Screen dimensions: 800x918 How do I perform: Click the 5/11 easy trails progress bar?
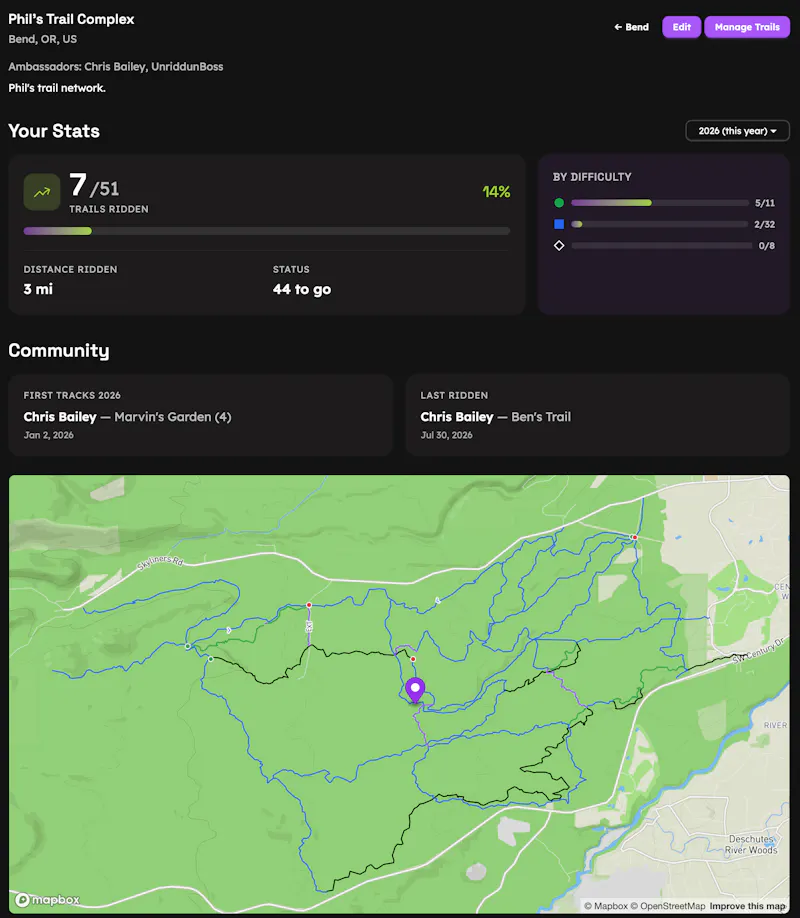(x=659, y=203)
